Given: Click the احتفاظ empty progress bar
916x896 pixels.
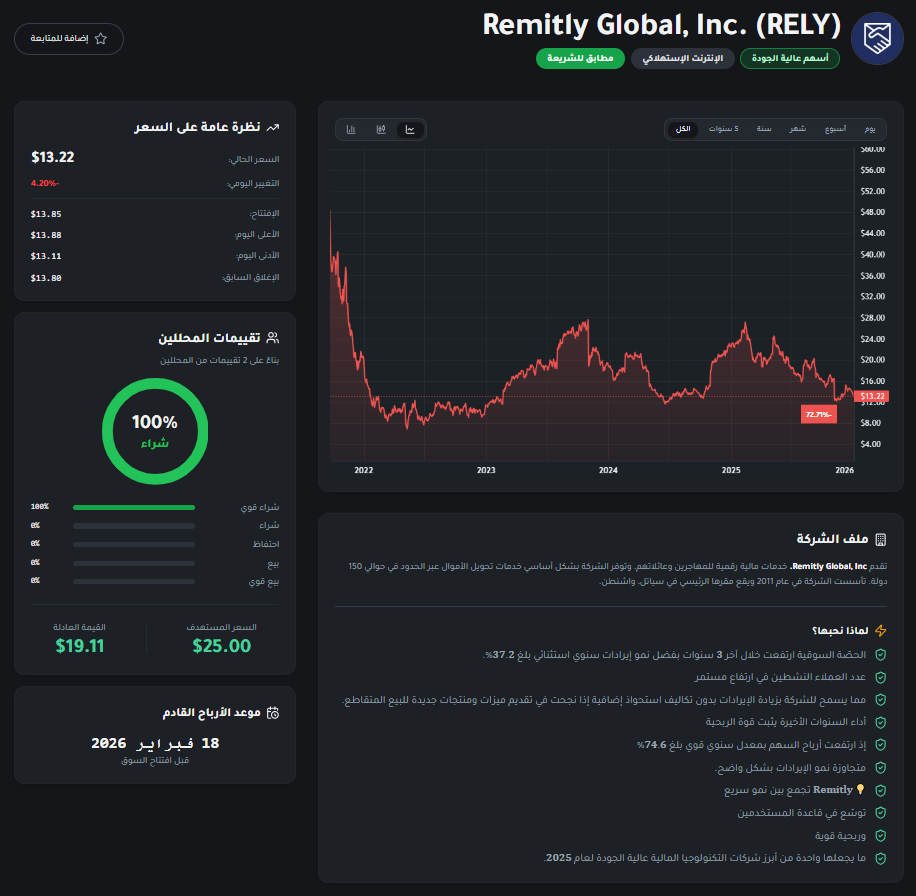Looking at the screenshot, I should (134, 544).
